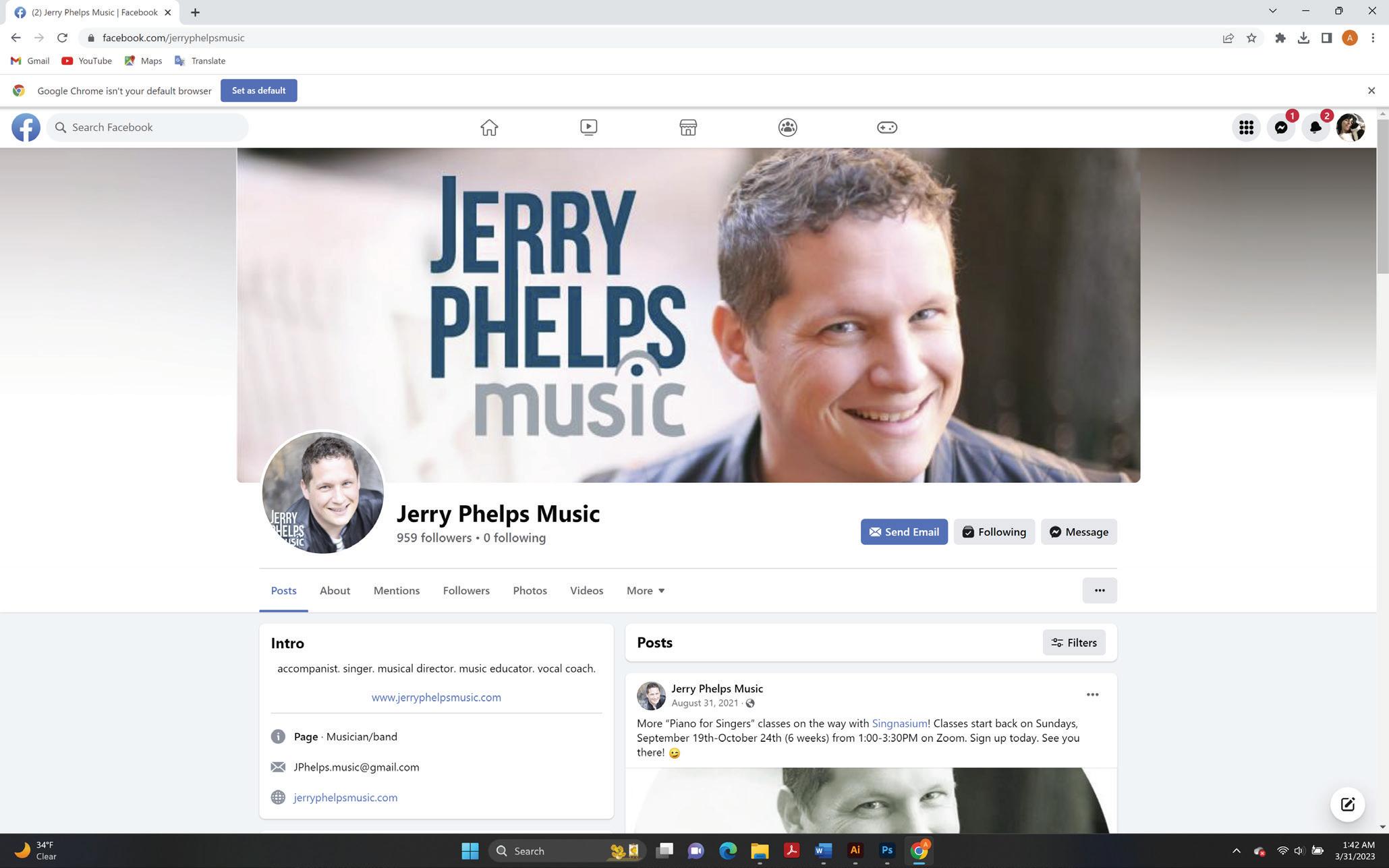Open Word from taskbar
This screenshot has width=1389, height=868.
tap(822, 851)
